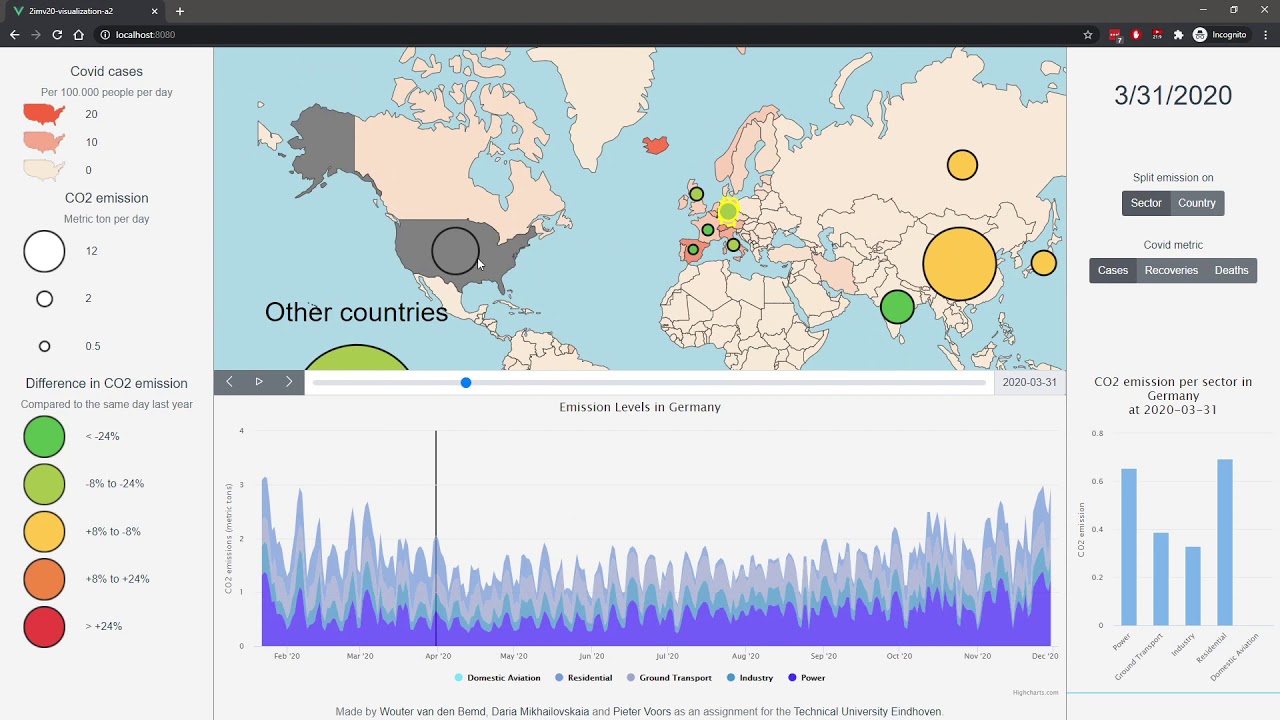This screenshot has width=1280, height=720.
Task: Open the 21:9 video extension
Action: click(1157, 35)
